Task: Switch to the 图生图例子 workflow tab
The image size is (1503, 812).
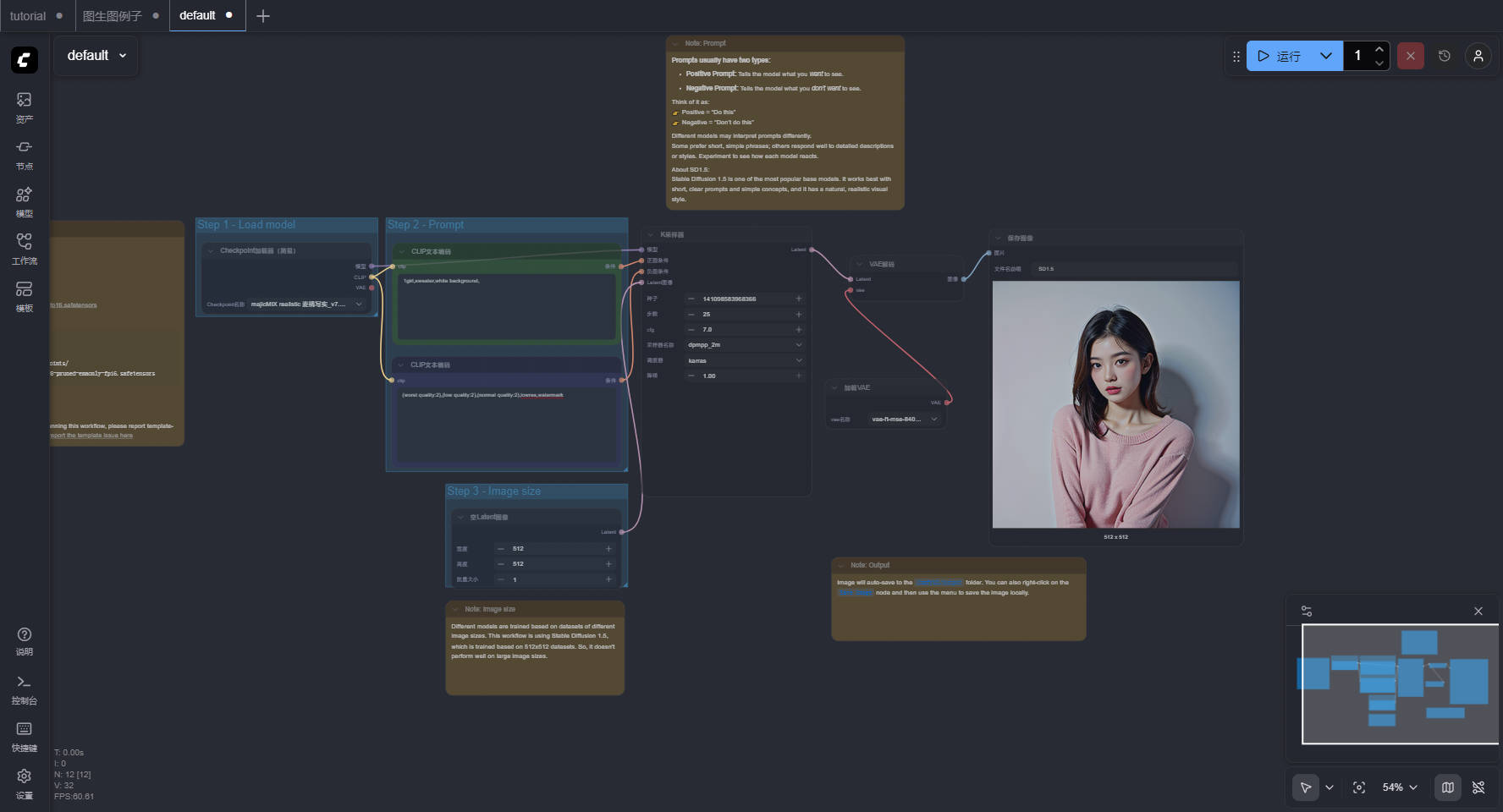Action: [112, 16]
